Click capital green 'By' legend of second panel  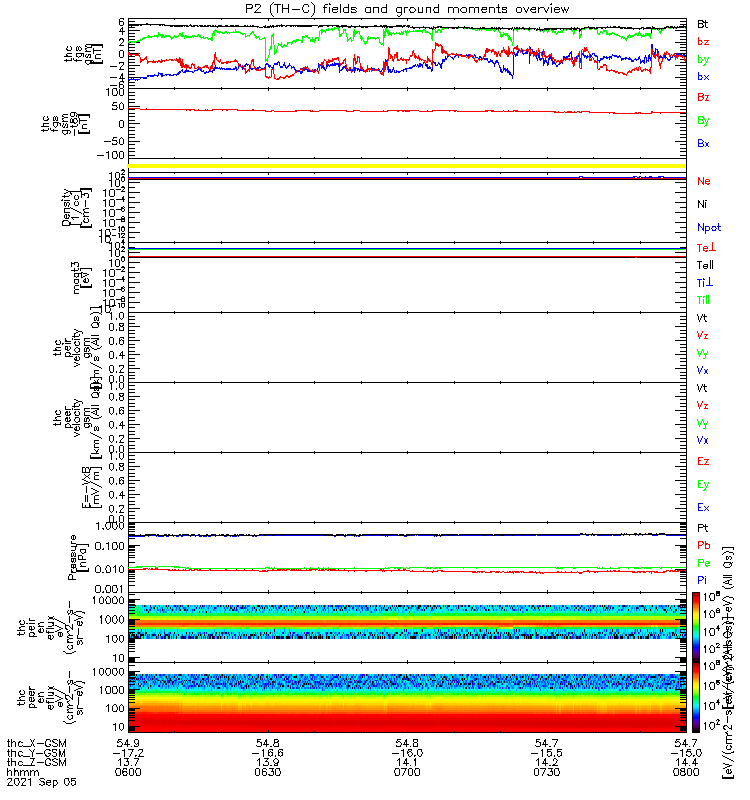tap(703, 120)
